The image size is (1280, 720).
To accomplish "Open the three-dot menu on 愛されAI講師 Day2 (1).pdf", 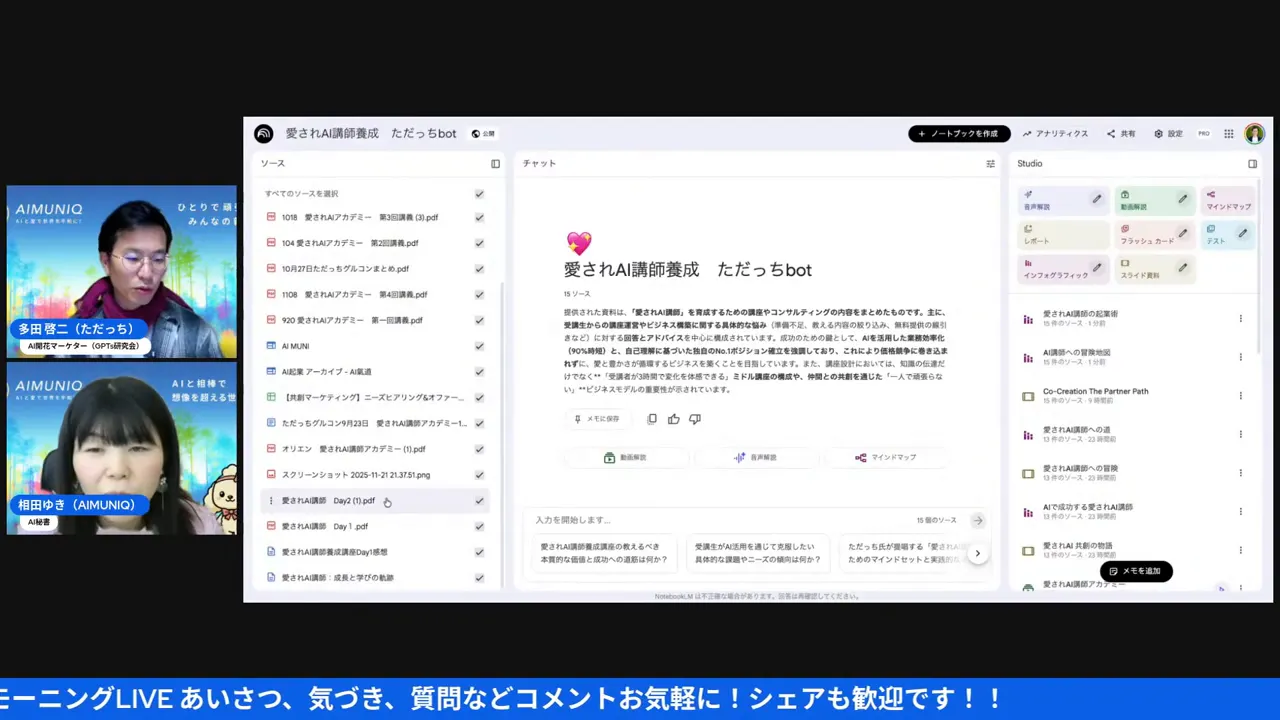I will coord(270,500).
